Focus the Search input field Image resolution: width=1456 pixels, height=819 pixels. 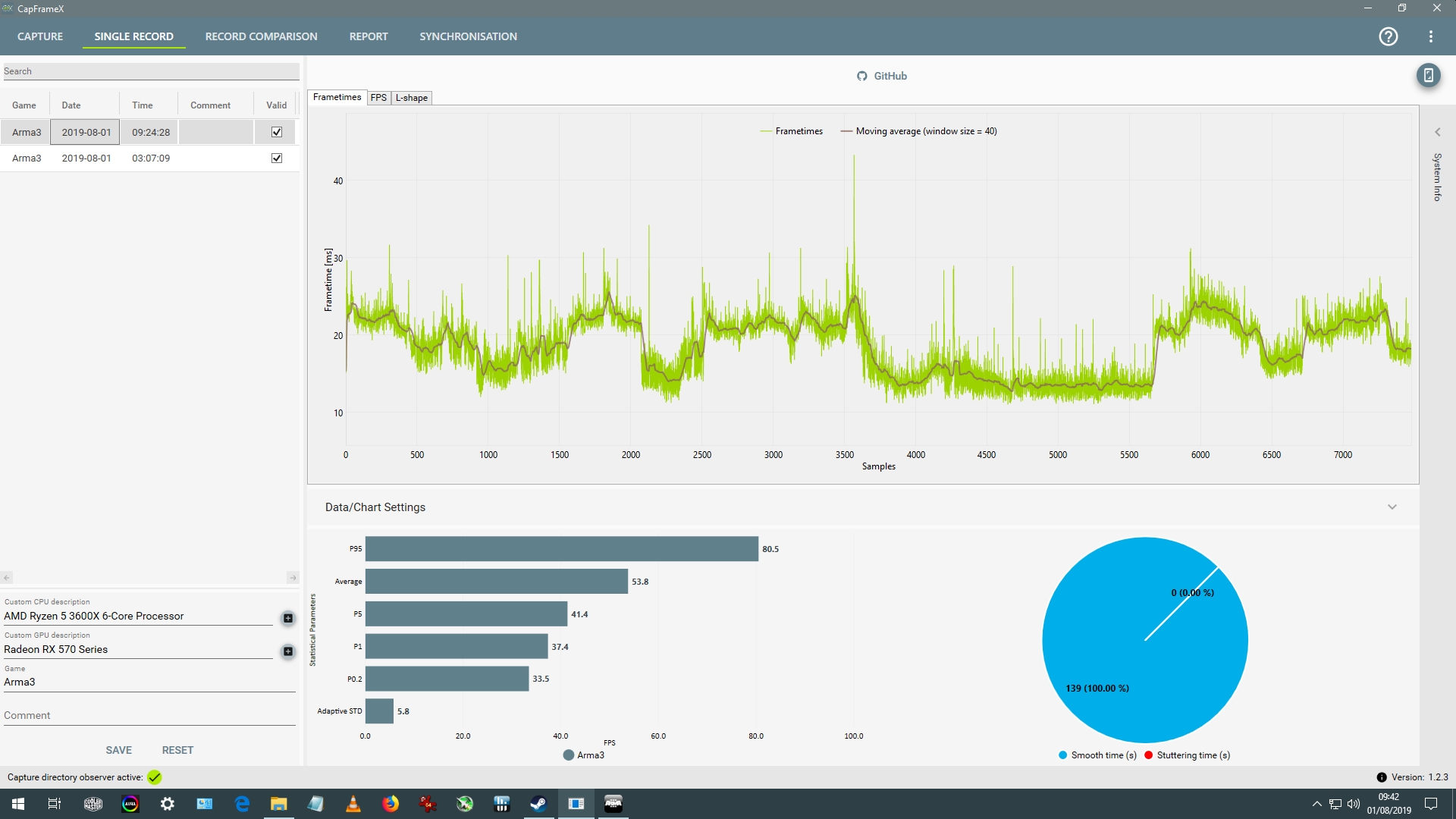coord(150,71)
